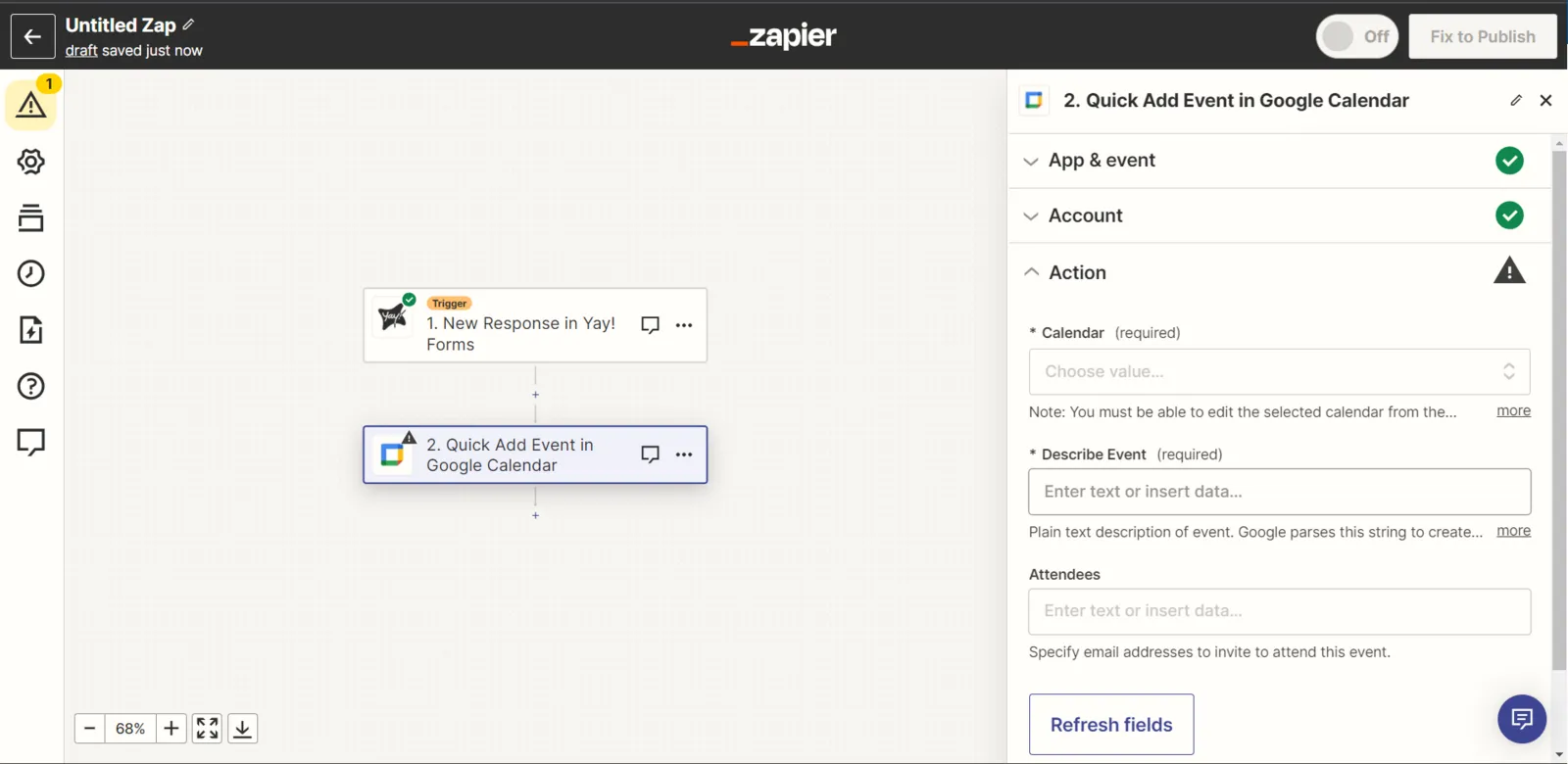The height and width of the screenshot is (764, 1568).
Task: Expand the Calendar note with more link
Action: pyautogui.click(x=1513, y=411)
